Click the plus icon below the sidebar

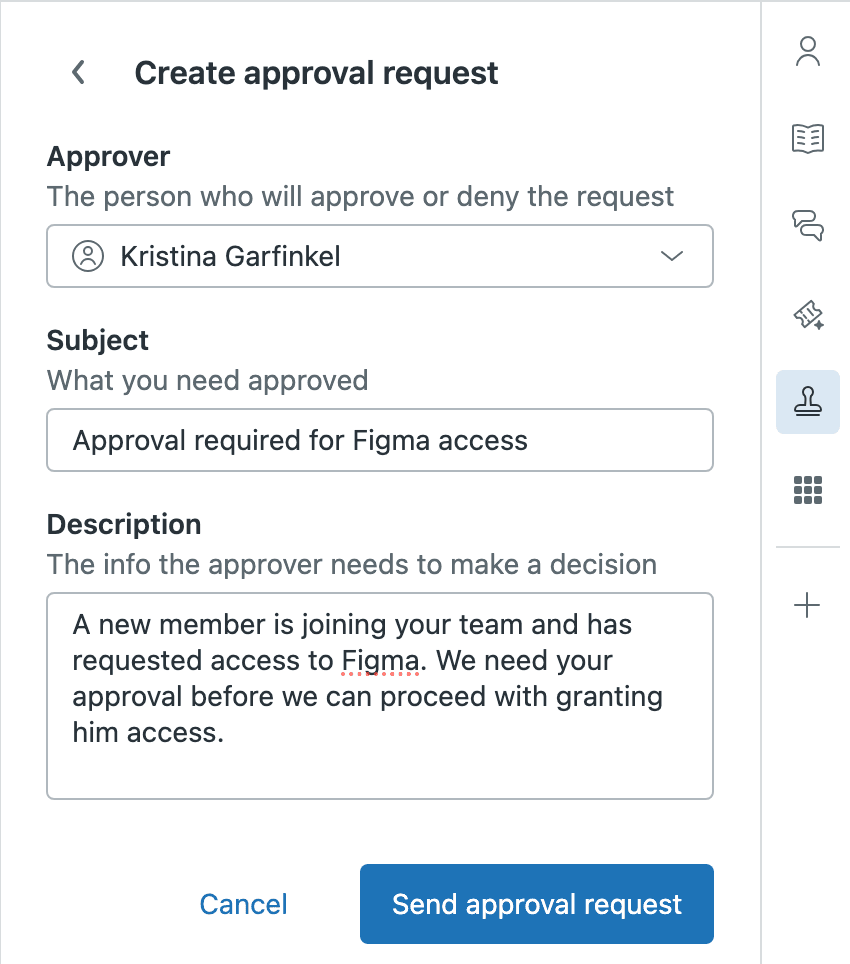point(808,604)
